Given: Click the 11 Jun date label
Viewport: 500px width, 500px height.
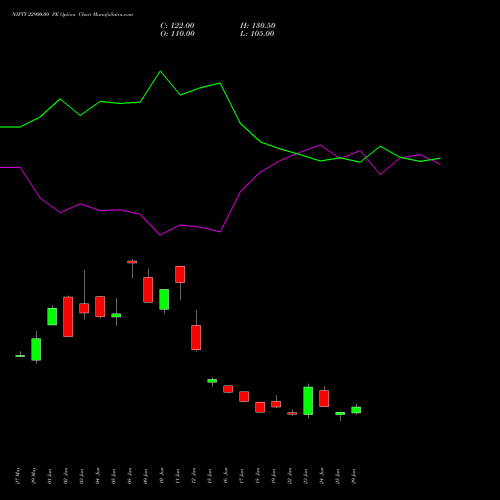Looking at the screenshot, I should [178, 476].
